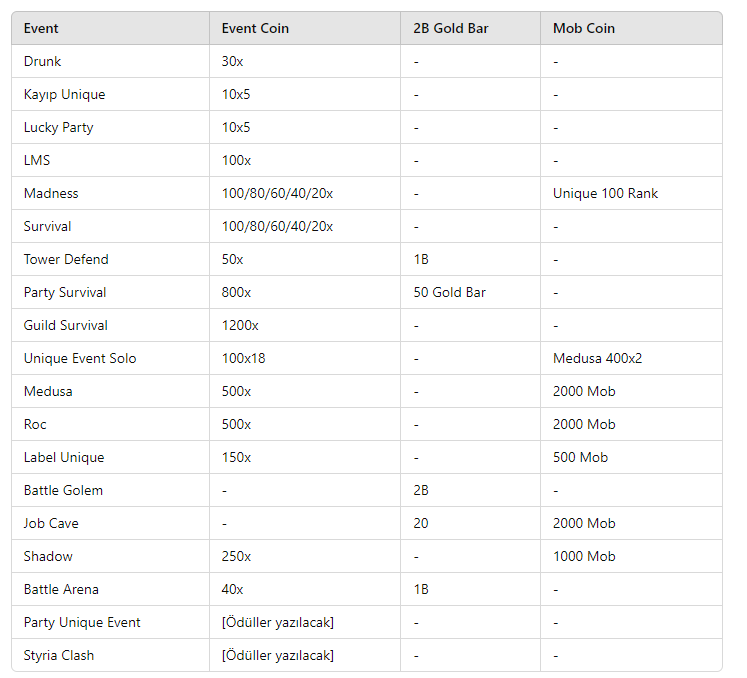747x678 pixels.
Task: Select the Styria Clash event name
Action: pos(59,656)
